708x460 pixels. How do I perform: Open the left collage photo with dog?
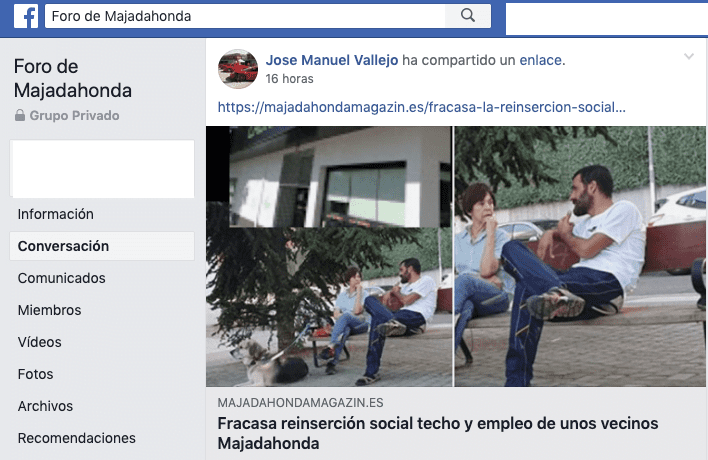tap(329, 256)
